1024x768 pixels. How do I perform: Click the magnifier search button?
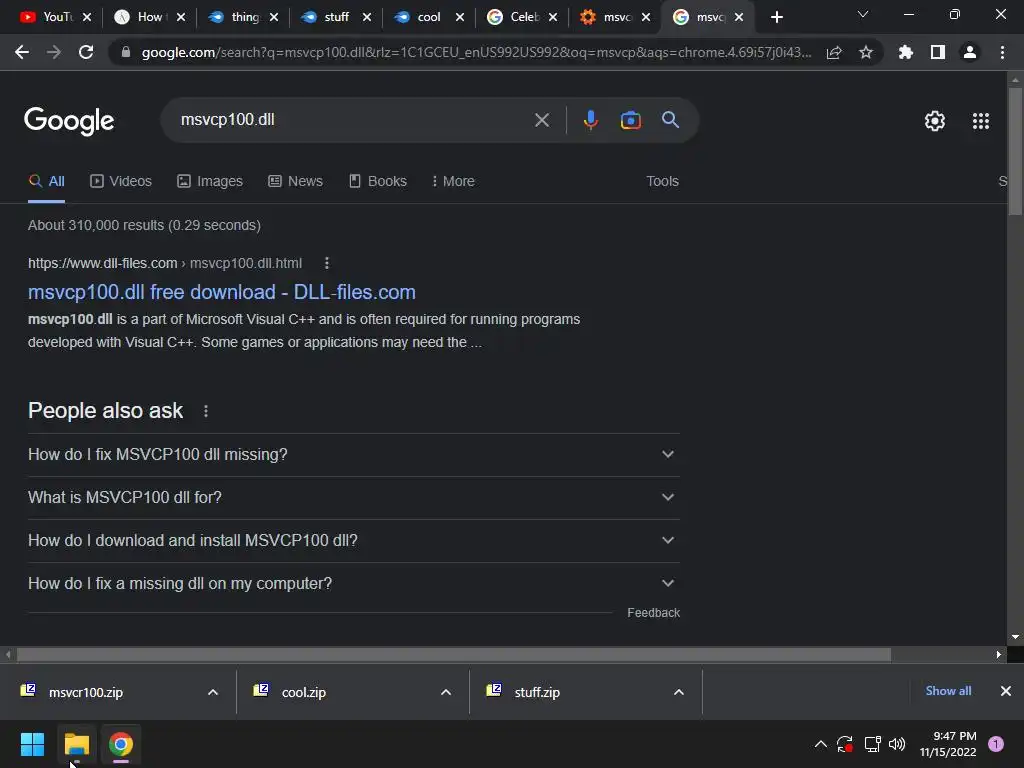click(670, 120)
